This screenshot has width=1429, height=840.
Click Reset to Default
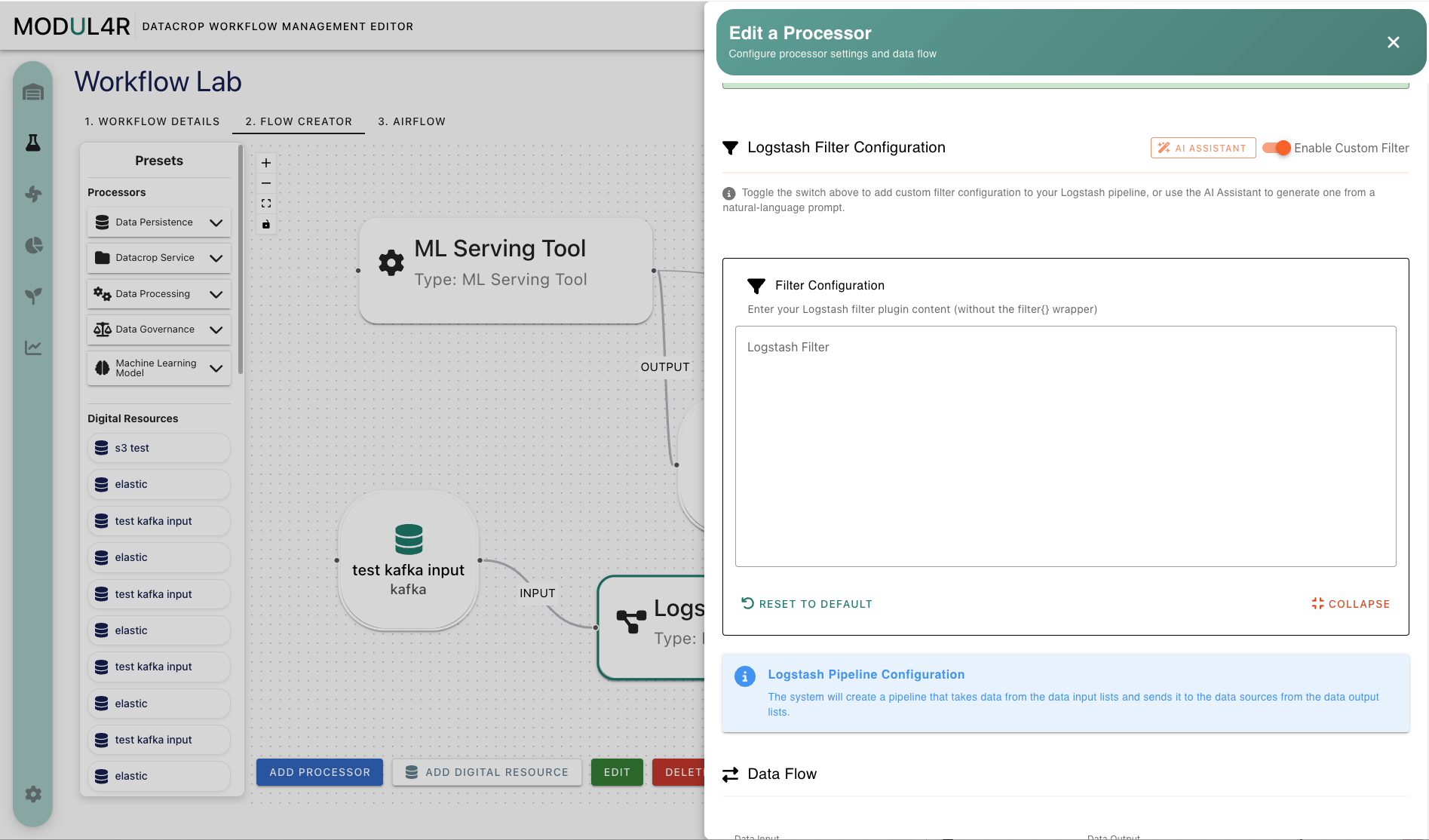tap(807, 604)
